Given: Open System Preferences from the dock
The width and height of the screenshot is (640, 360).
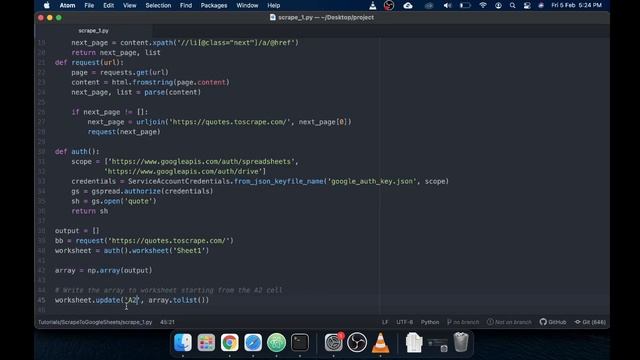Looking at the screenshot, I should pyautogui.click(x=333, y=342).
